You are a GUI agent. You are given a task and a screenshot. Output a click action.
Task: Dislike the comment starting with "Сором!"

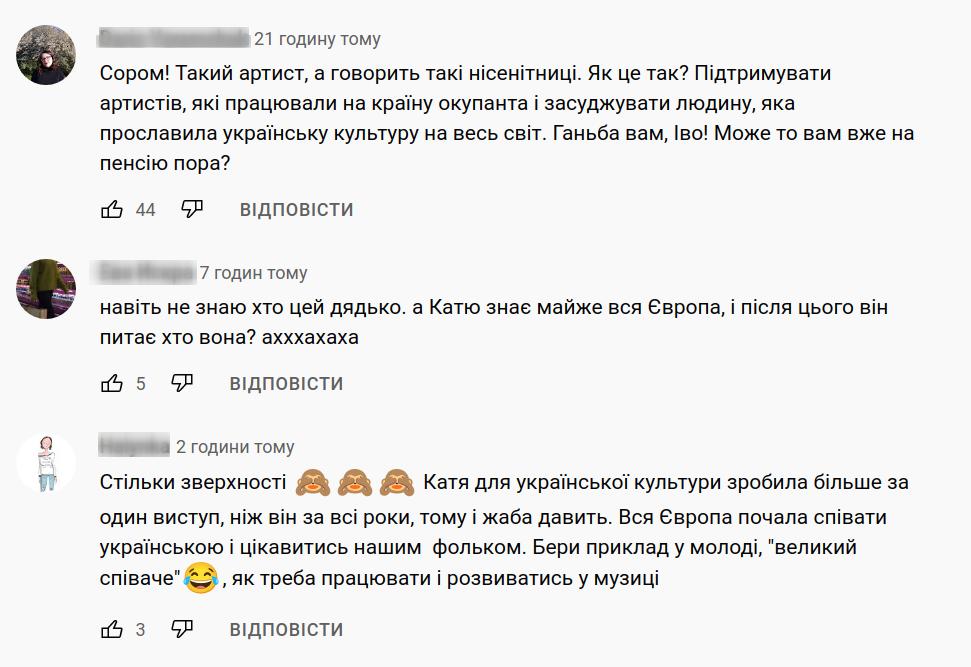(192, 210)
